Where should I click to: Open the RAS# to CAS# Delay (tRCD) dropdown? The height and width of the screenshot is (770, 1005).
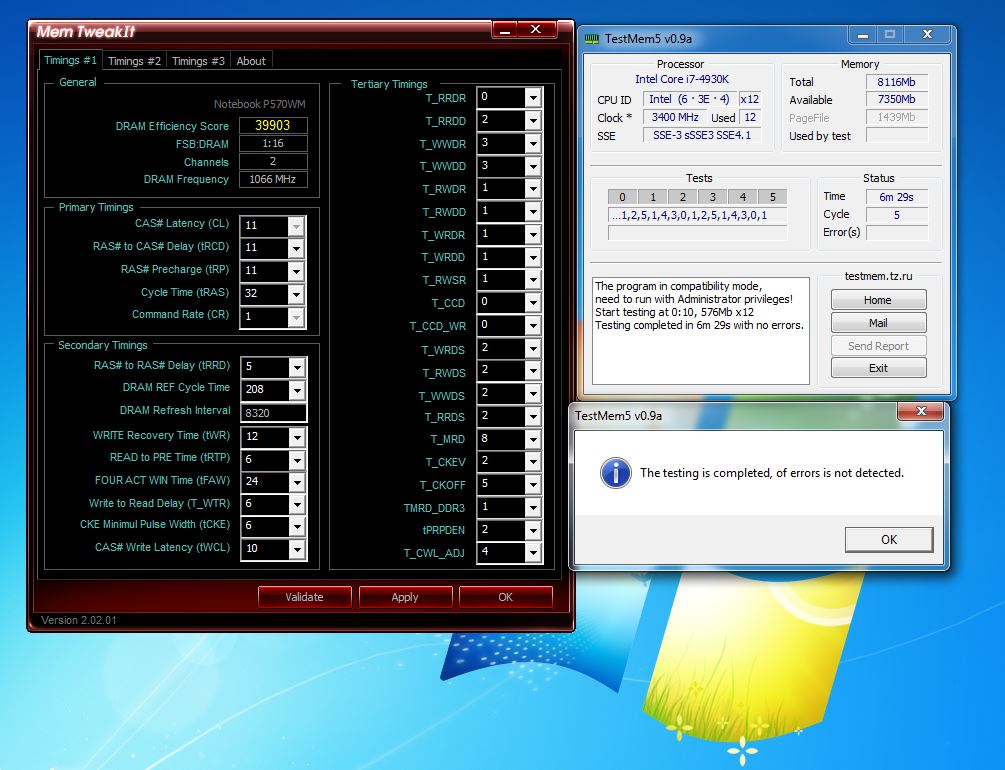click(x=296, y=248)
